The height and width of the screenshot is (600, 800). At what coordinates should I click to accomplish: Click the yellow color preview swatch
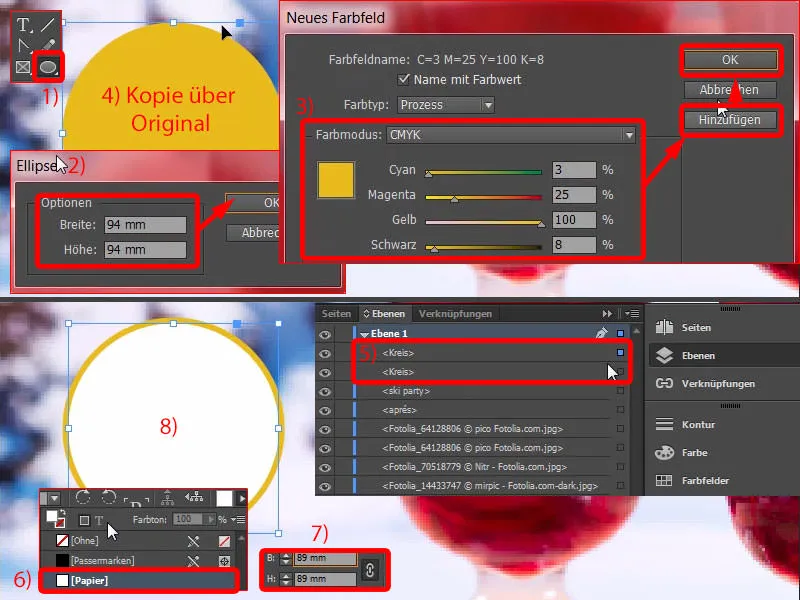(336, 180)
